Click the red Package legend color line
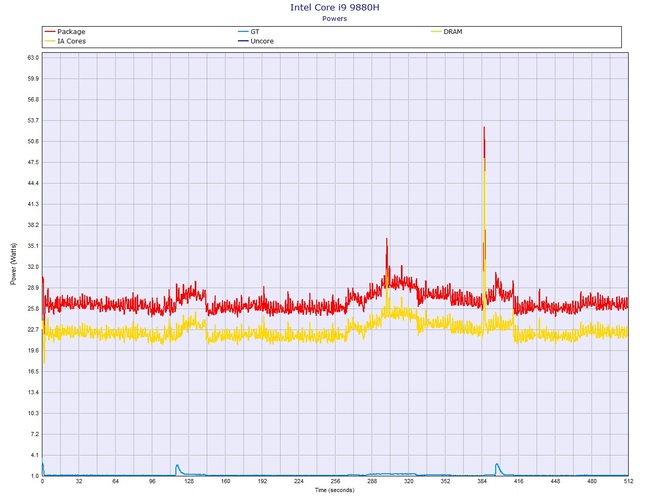This screenshot has width=670, height=502. [x=50, y=32]
